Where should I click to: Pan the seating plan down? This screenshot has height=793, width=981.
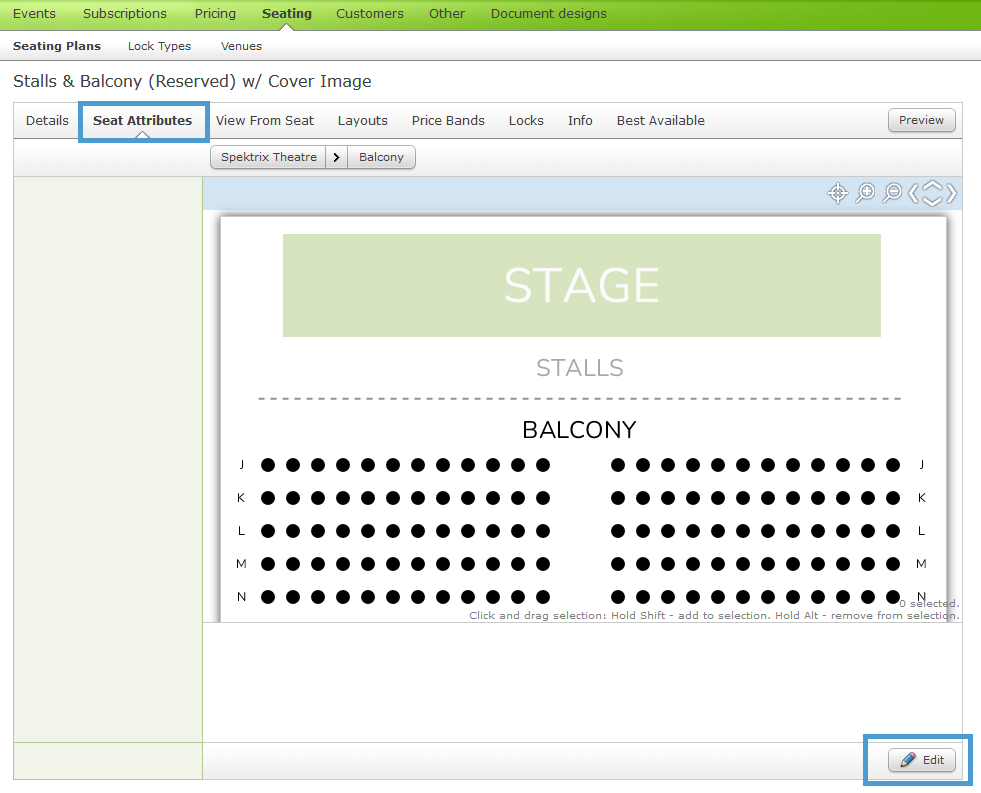pos(932,201)
